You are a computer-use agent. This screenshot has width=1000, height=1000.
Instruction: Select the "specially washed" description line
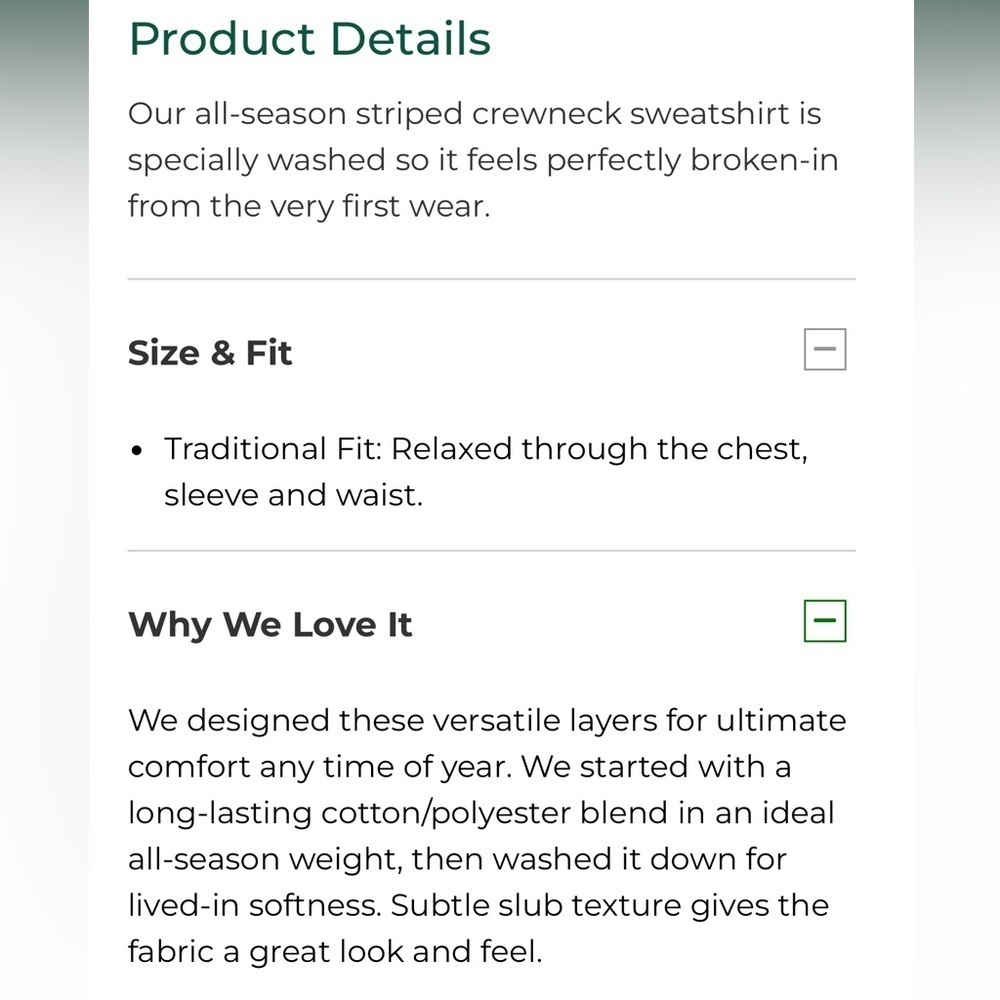pos(482,160)
